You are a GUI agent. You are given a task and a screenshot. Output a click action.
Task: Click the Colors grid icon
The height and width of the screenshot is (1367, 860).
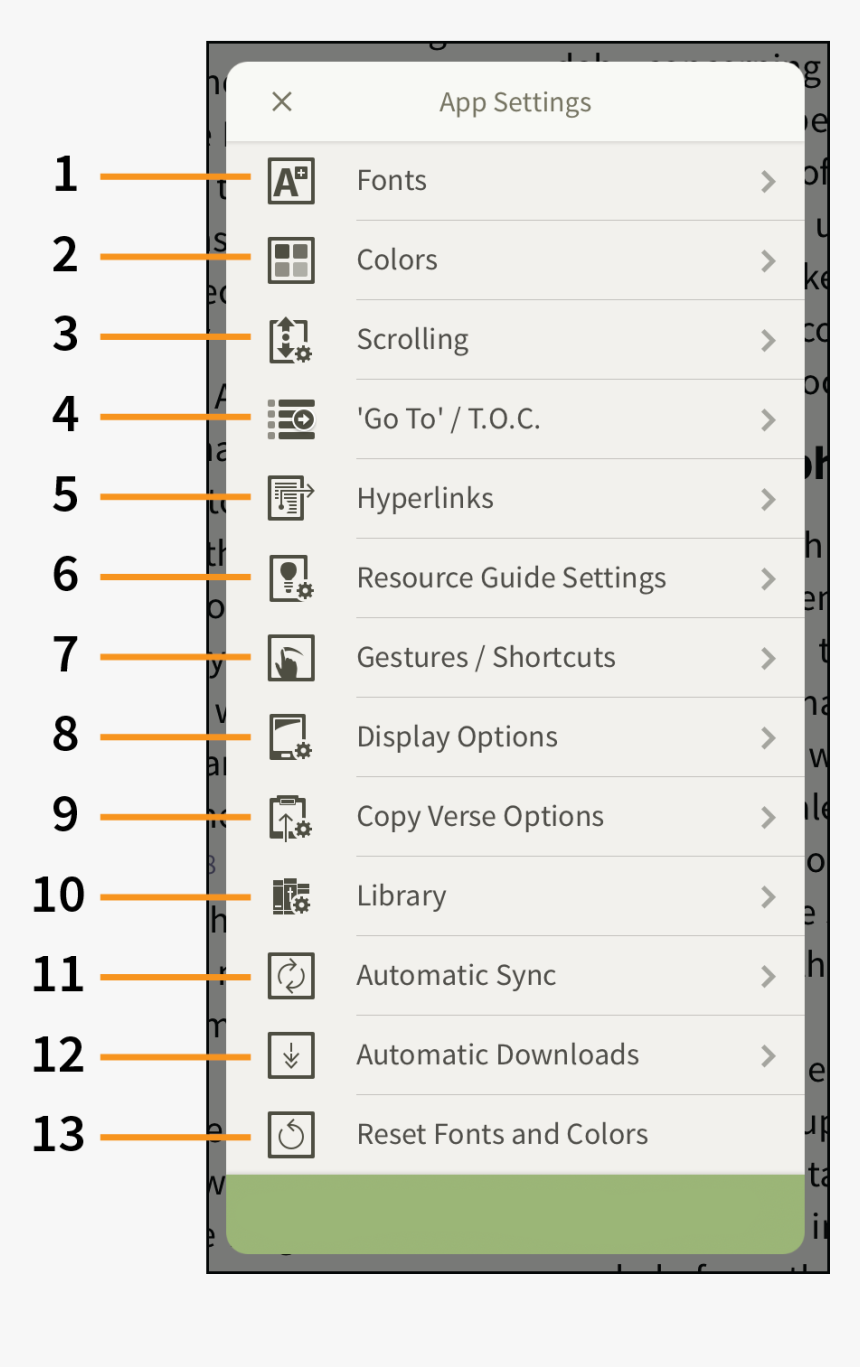[x=290, y=260]
